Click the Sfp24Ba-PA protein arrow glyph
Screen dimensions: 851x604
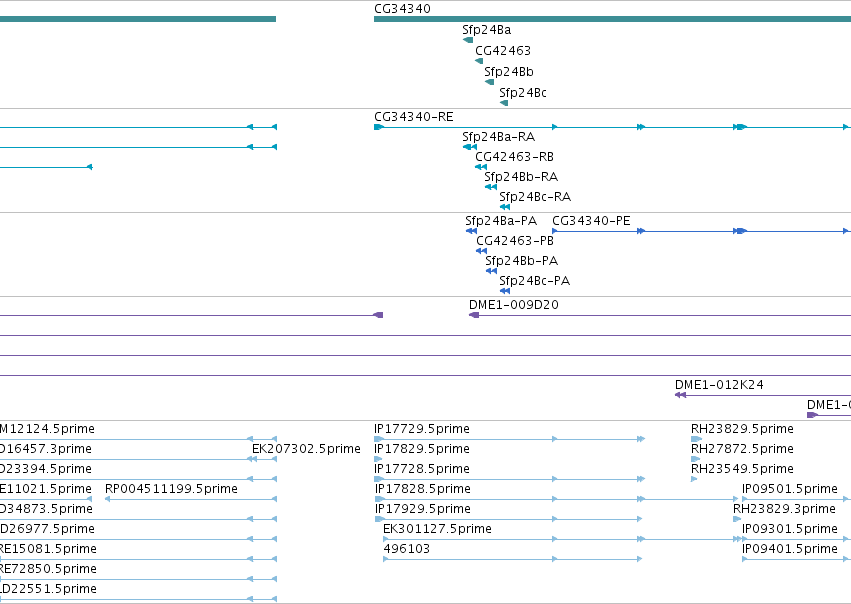(471, 231)
